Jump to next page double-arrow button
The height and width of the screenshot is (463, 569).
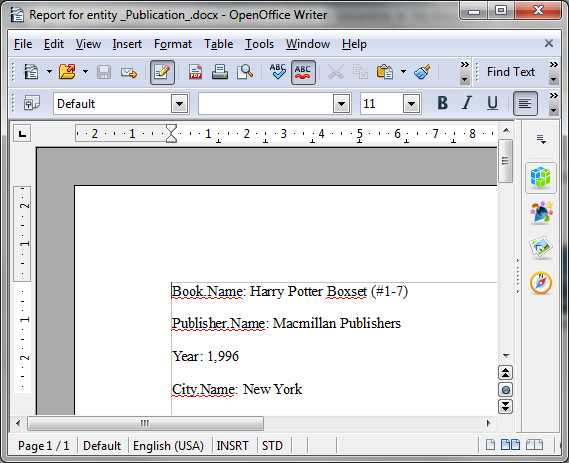pos(505,407)
